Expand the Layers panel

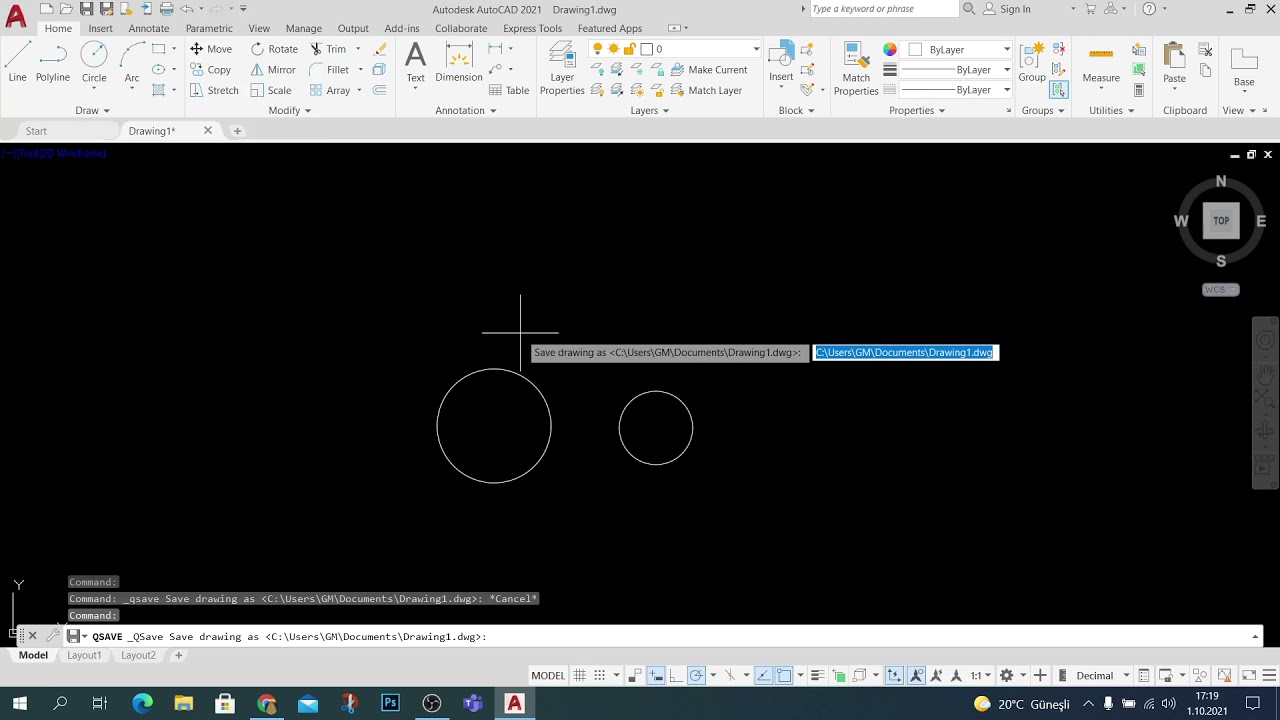(x=650, y=110)
